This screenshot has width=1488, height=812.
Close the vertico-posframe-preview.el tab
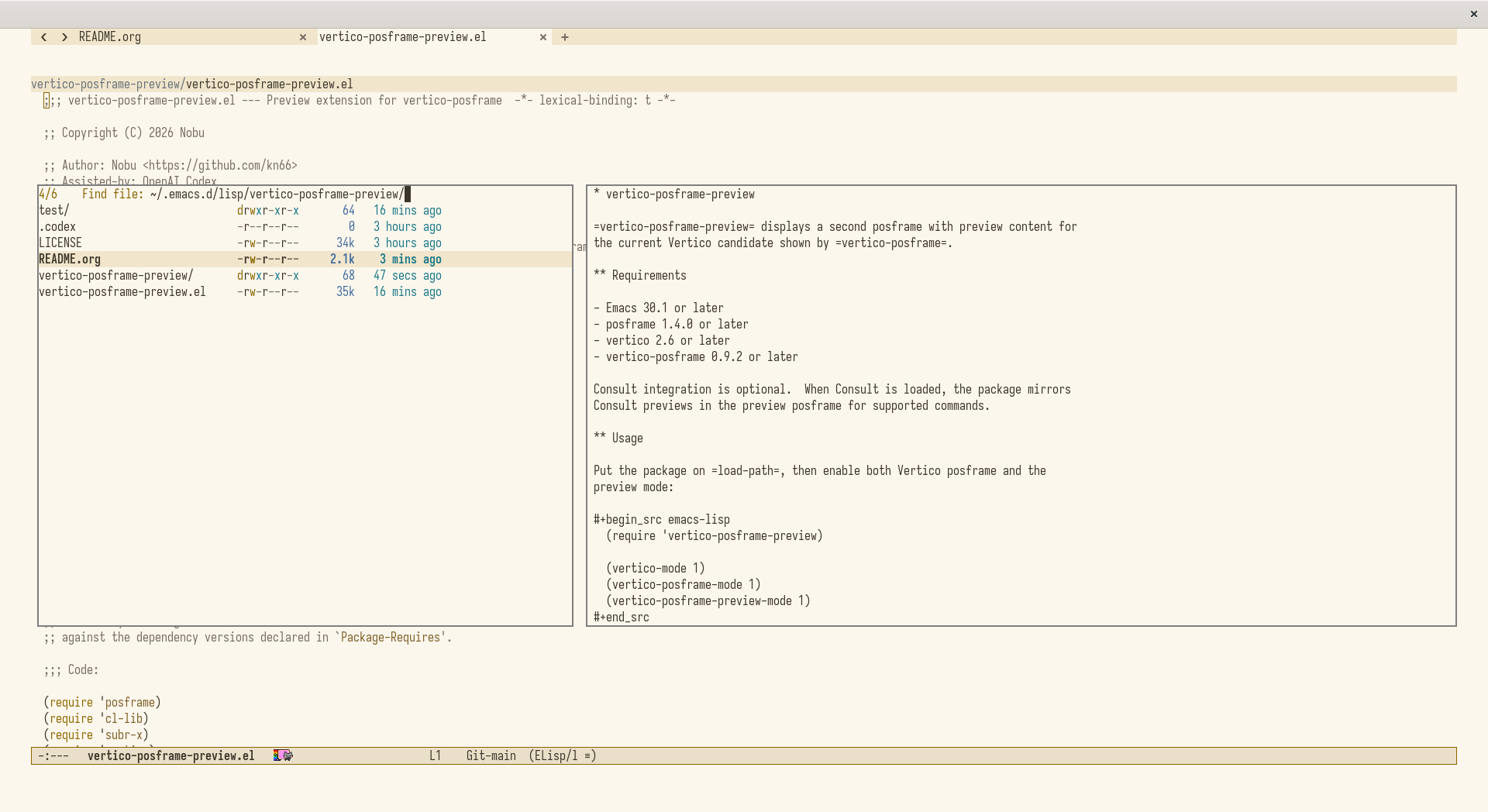pyautogui.click(x=543, y=37)
